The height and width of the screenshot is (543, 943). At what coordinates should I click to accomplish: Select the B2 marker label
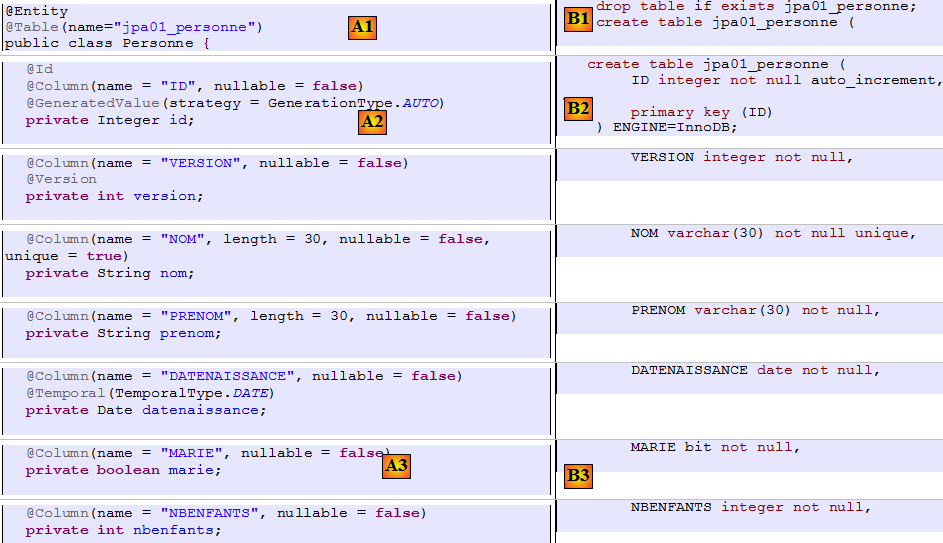[x=578, y=109]
